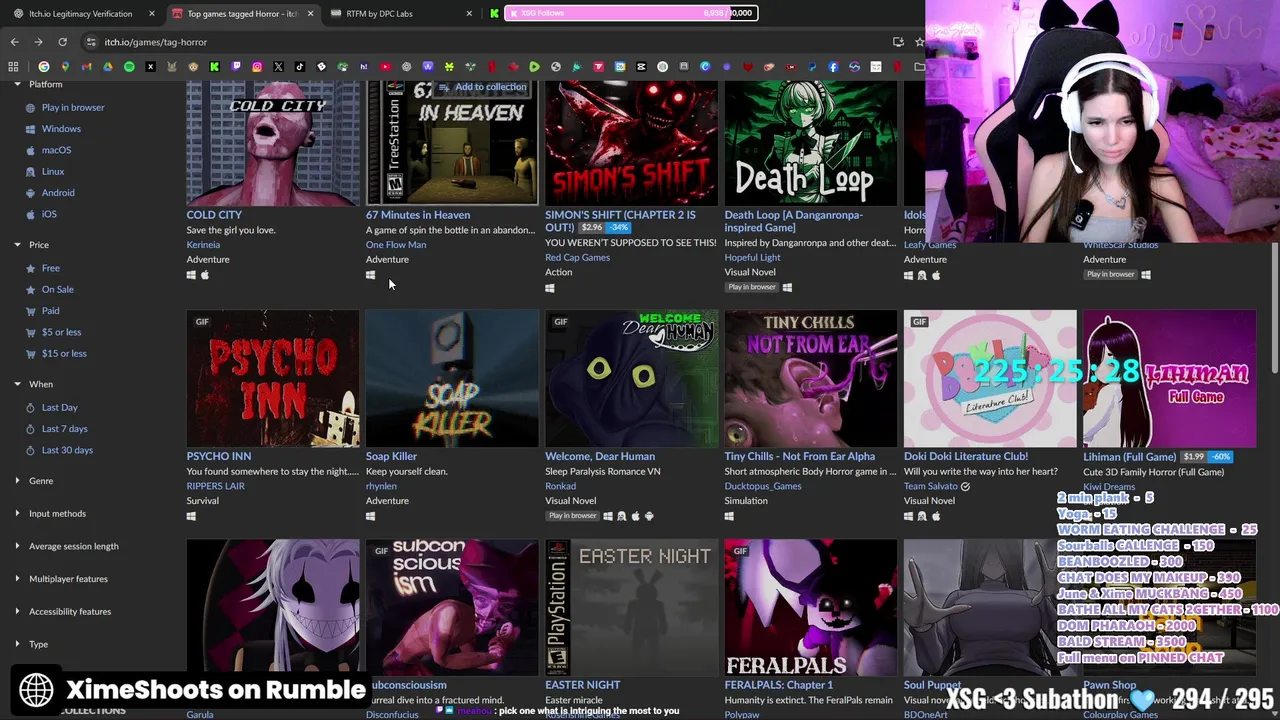Click Play in browser tag under Death Loop
The height and width of the screenshot is (720, 1280).
point(752,287)
